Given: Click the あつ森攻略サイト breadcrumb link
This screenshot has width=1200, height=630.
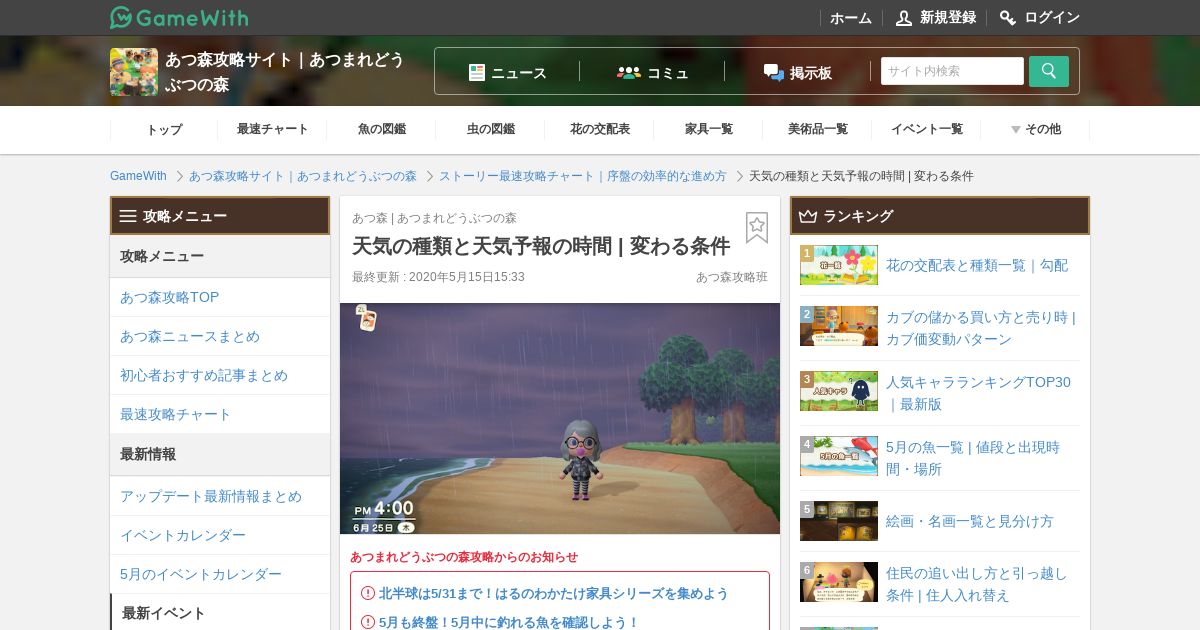Looking at the screenshot, I should click(x=303, y=176).
